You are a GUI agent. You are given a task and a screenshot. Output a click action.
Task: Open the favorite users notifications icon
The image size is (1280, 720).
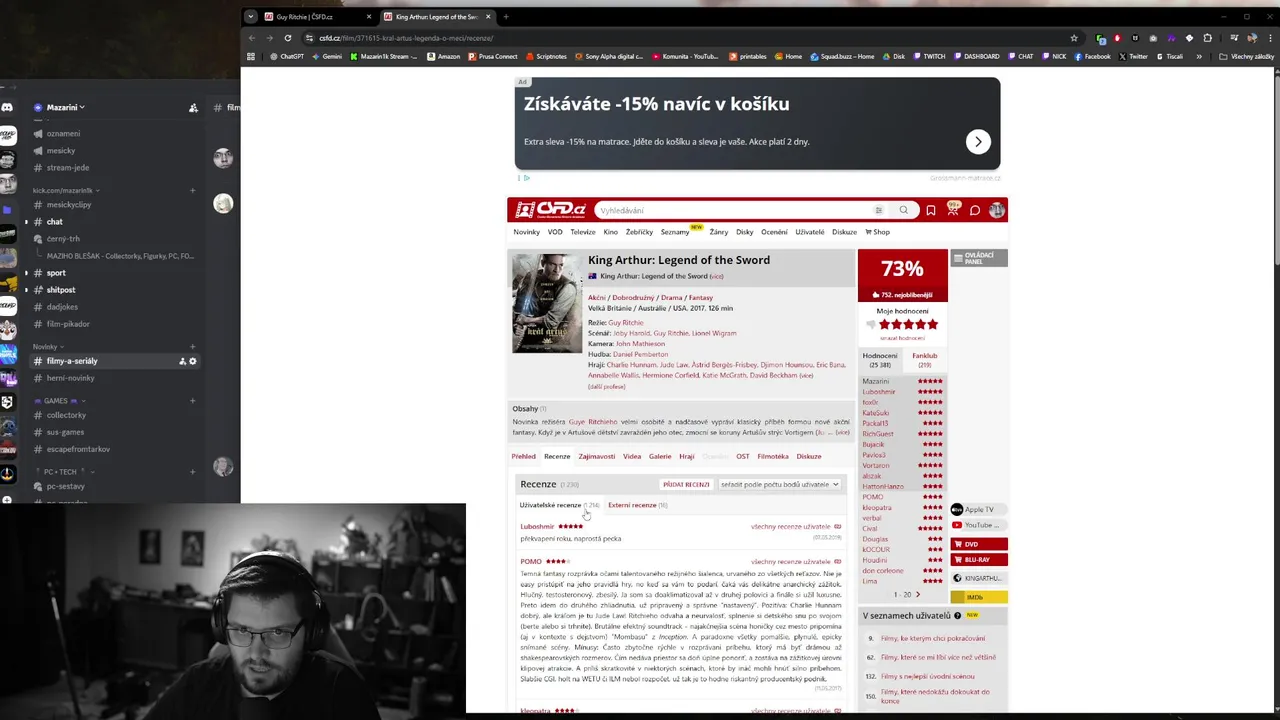[x=953, y=209]
